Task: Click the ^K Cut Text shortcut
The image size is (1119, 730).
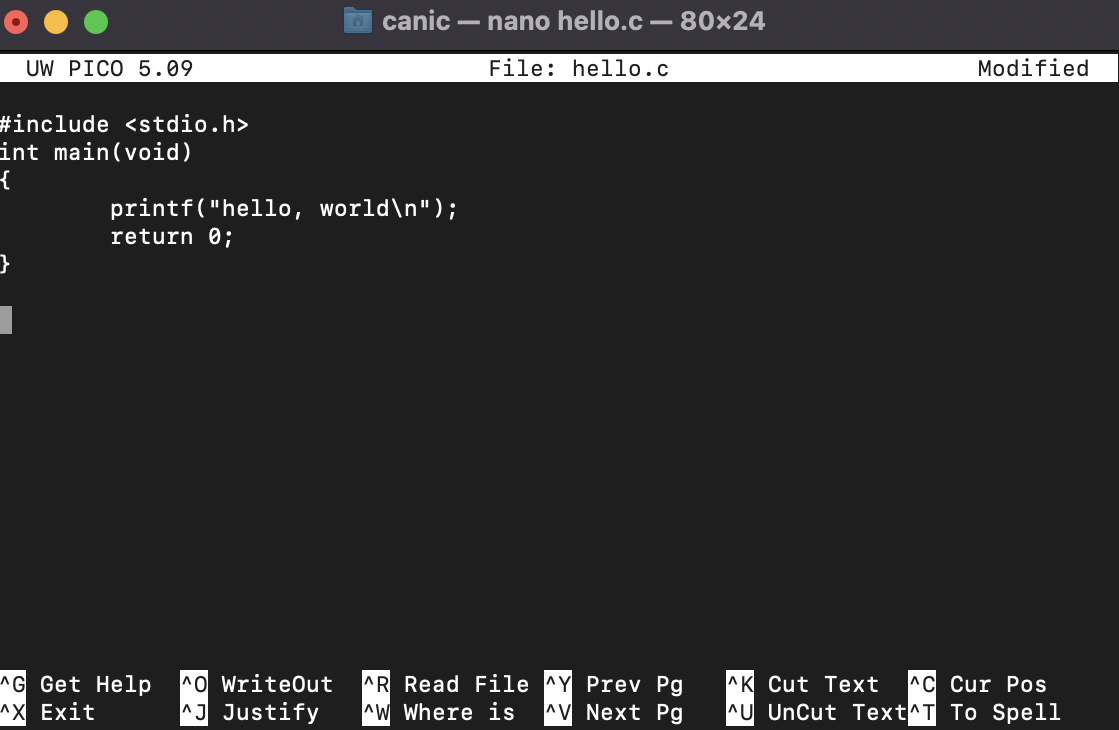Action: click(803, 684)
